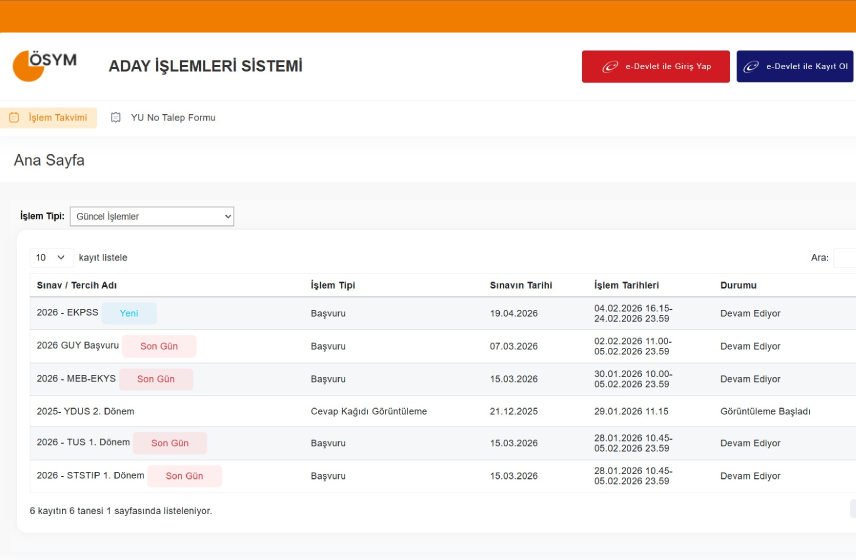Click the Yeni badge next to 2026 - EKPSS

point(129,313)
